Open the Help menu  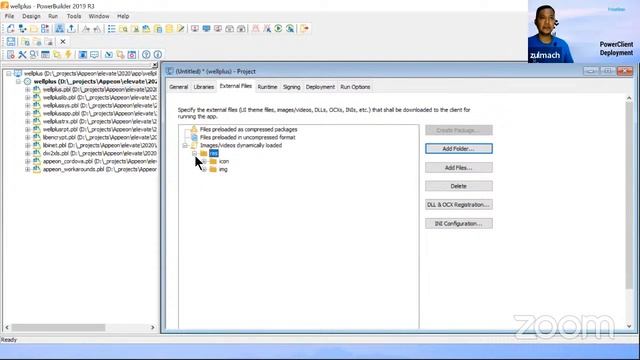point(123,16)
